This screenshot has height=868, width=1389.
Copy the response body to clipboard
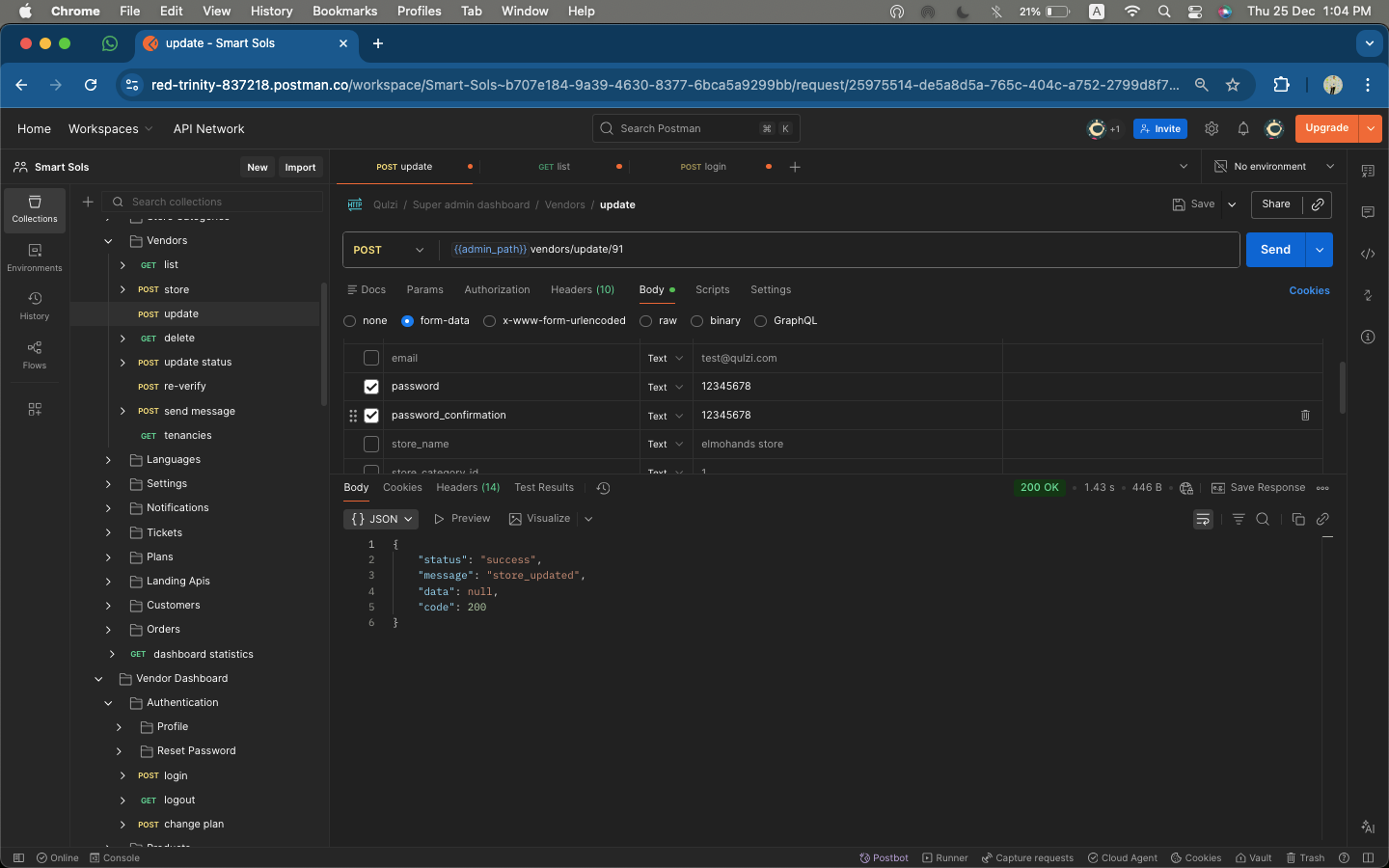pos(1298,519)
